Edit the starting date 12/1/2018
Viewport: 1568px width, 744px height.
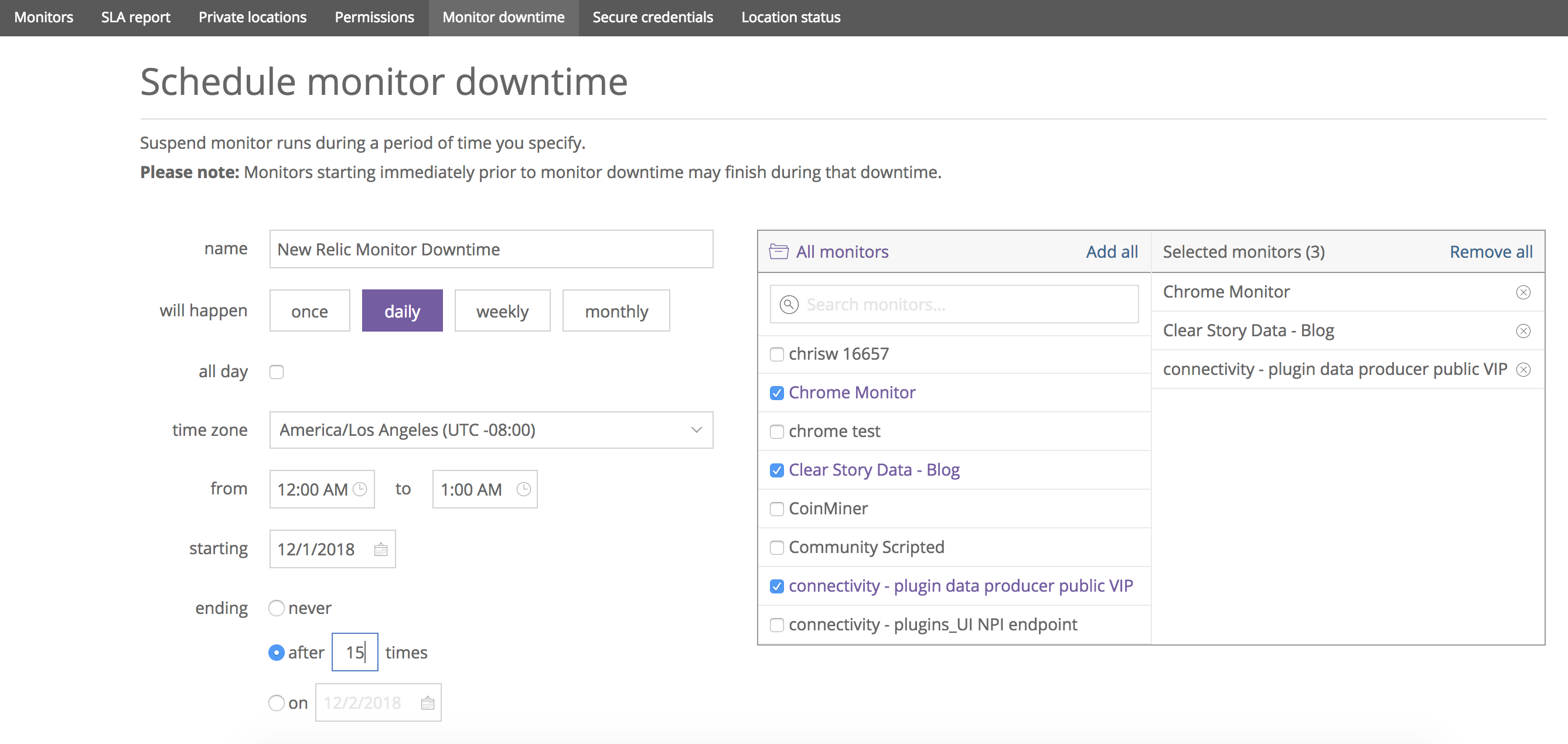point(332,550)
